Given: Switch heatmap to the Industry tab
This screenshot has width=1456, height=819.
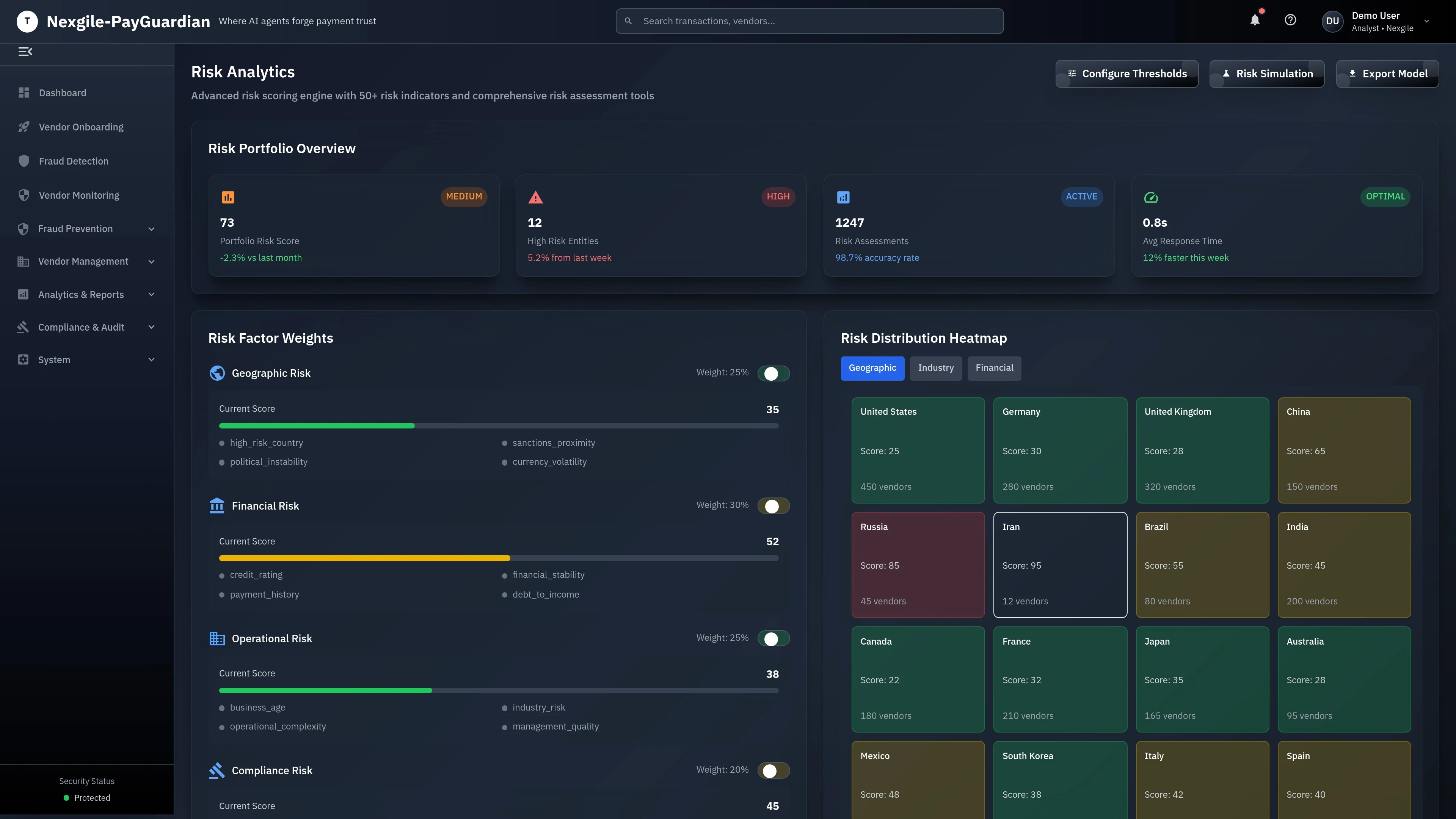Looking at the screenshot, I should point(935,368).
